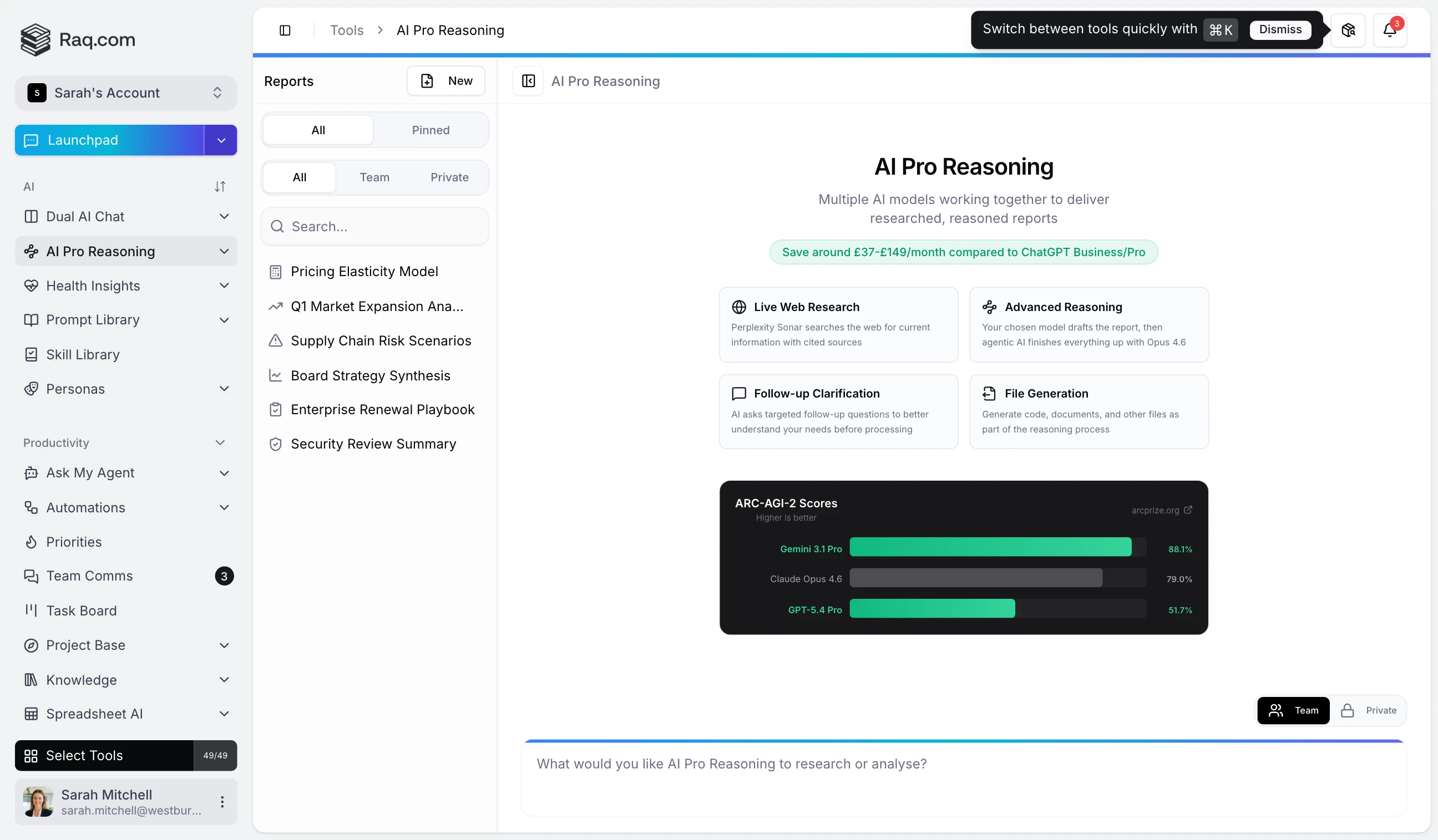Screen dimensions: 1438x840
Task: Open Supply Chain Risk Scenarios report
Action: coord(381,340)
